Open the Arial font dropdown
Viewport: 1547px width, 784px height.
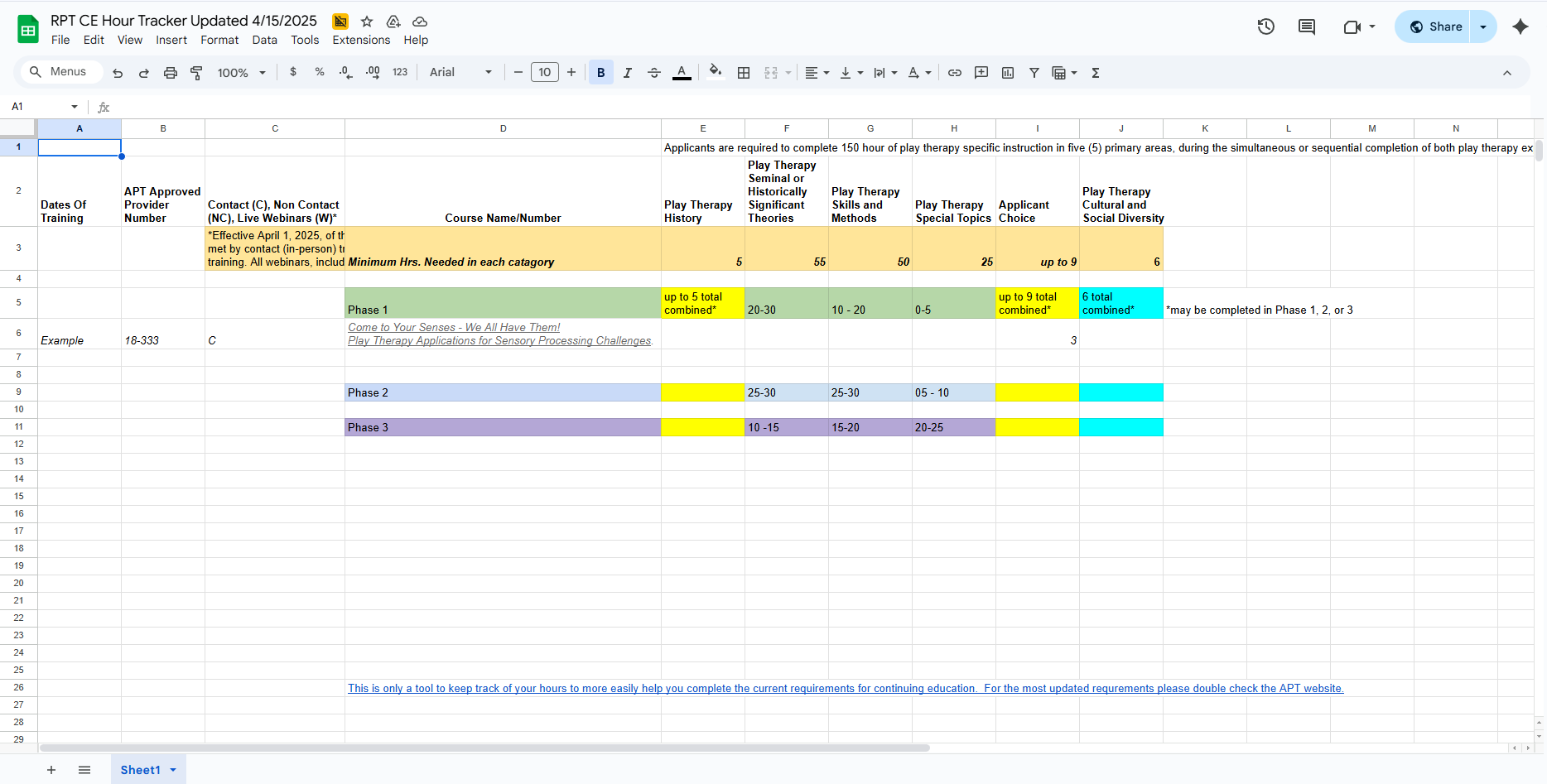[460, 73]
